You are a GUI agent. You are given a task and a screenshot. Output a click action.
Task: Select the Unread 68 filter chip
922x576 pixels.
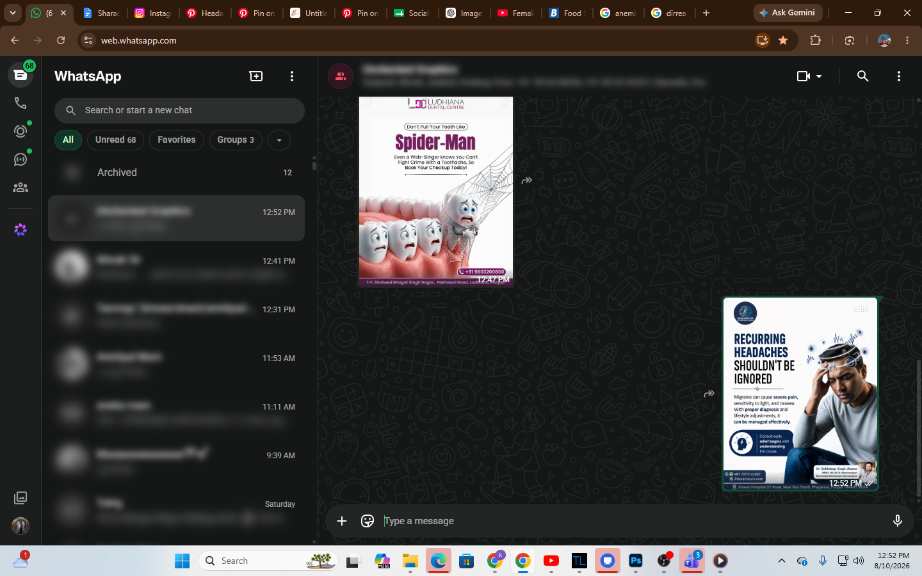pyautogui.click(x=115, y=140)
